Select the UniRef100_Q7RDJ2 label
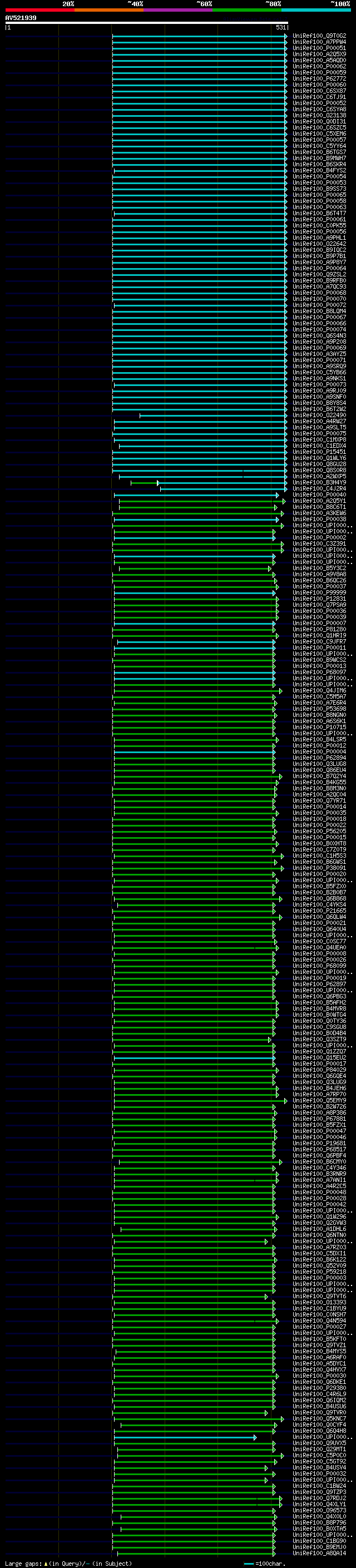The height and width of the screenshot is (1568, 356). [319, 1498]
